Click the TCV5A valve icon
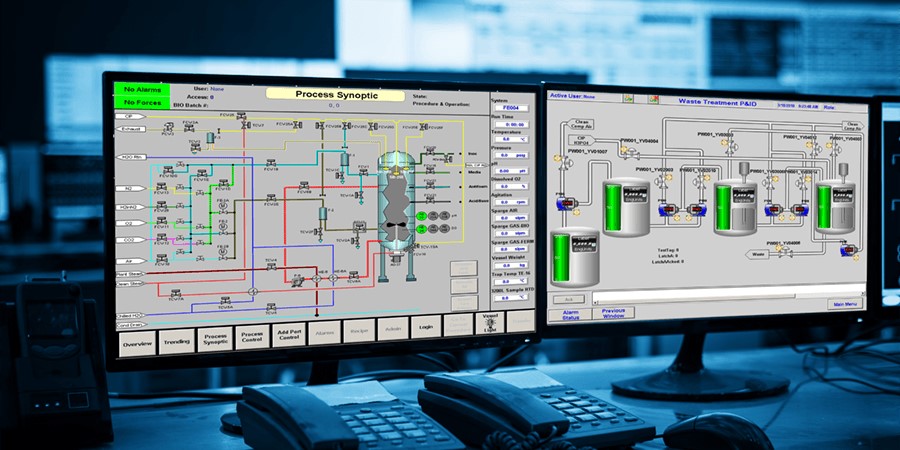 pos(225,300)
